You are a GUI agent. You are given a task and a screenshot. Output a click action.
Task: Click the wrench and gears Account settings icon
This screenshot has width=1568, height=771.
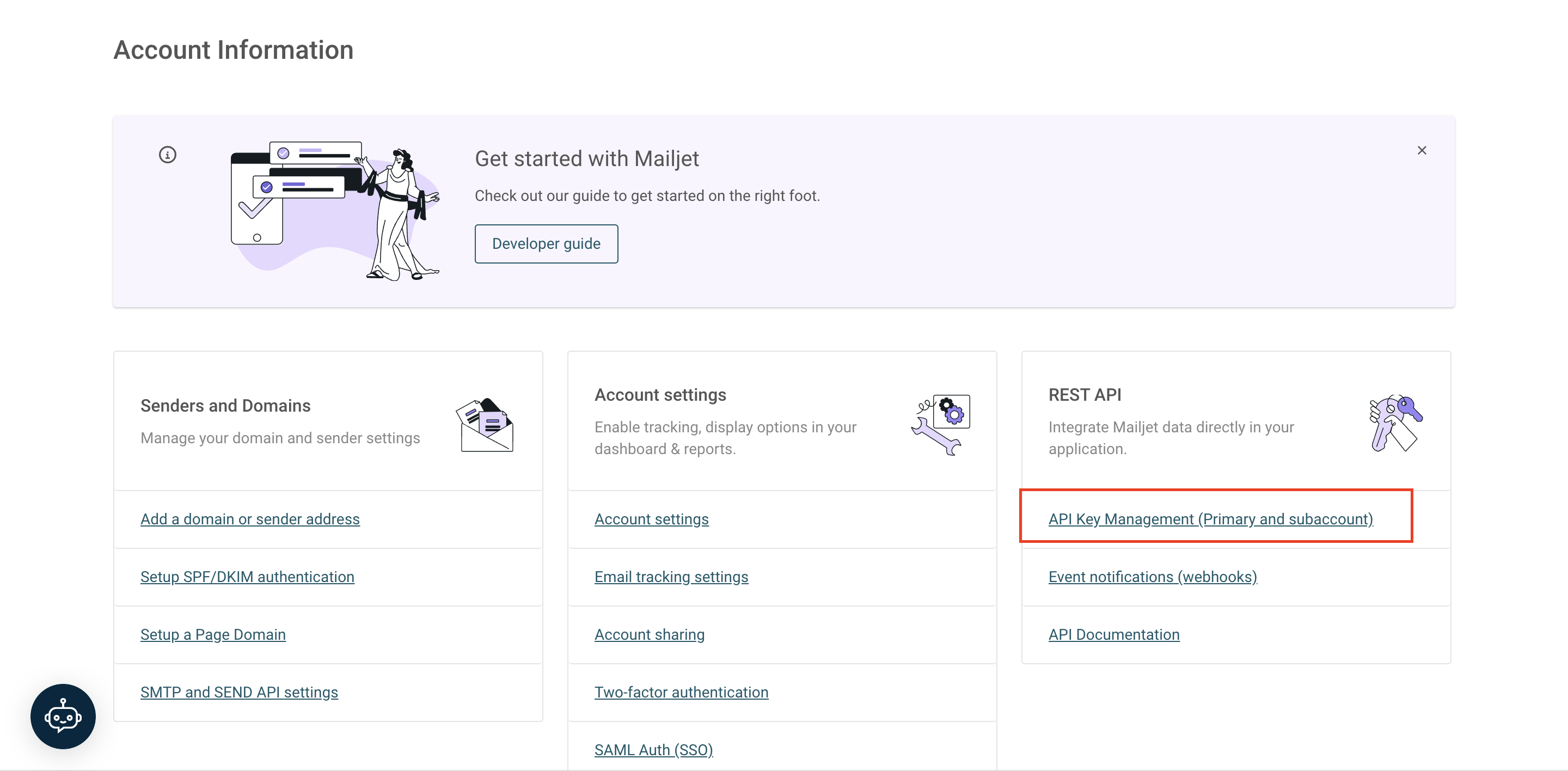[940, 425]
